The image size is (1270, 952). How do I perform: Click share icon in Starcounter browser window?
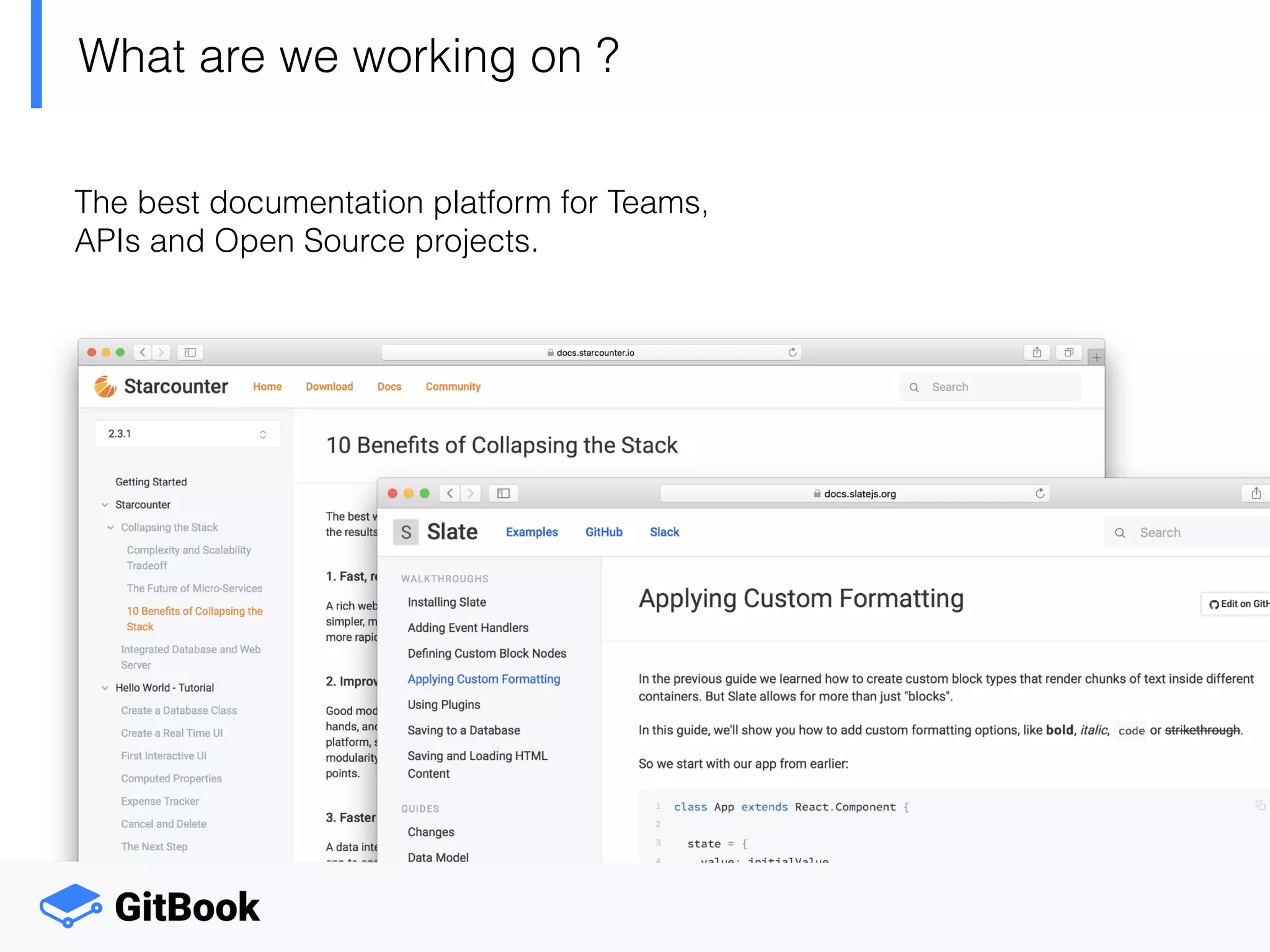tap(1037, 352)
